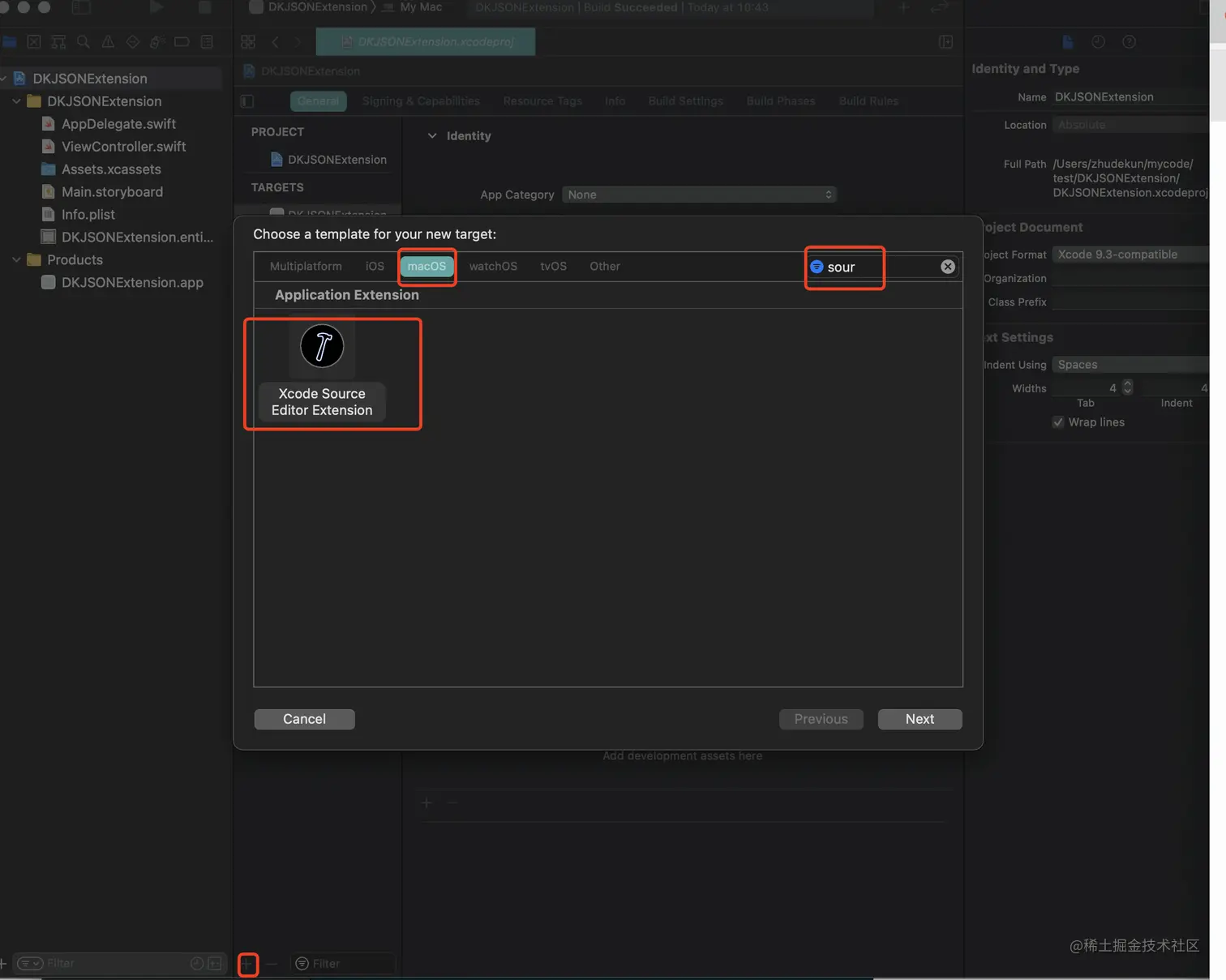The height and width of the screenshot is (980, 1226).
Task: Click the add target plus button
Action: coord(248,964)
